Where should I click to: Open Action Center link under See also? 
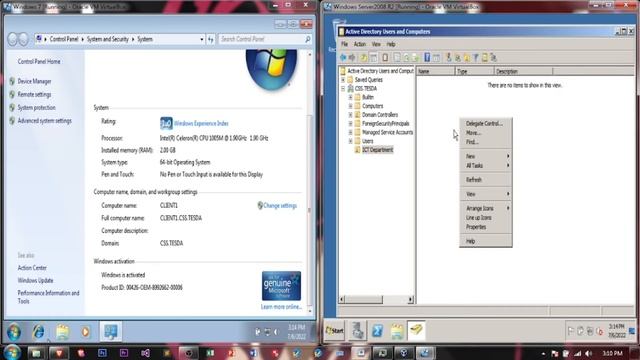(x=32, y=268)
